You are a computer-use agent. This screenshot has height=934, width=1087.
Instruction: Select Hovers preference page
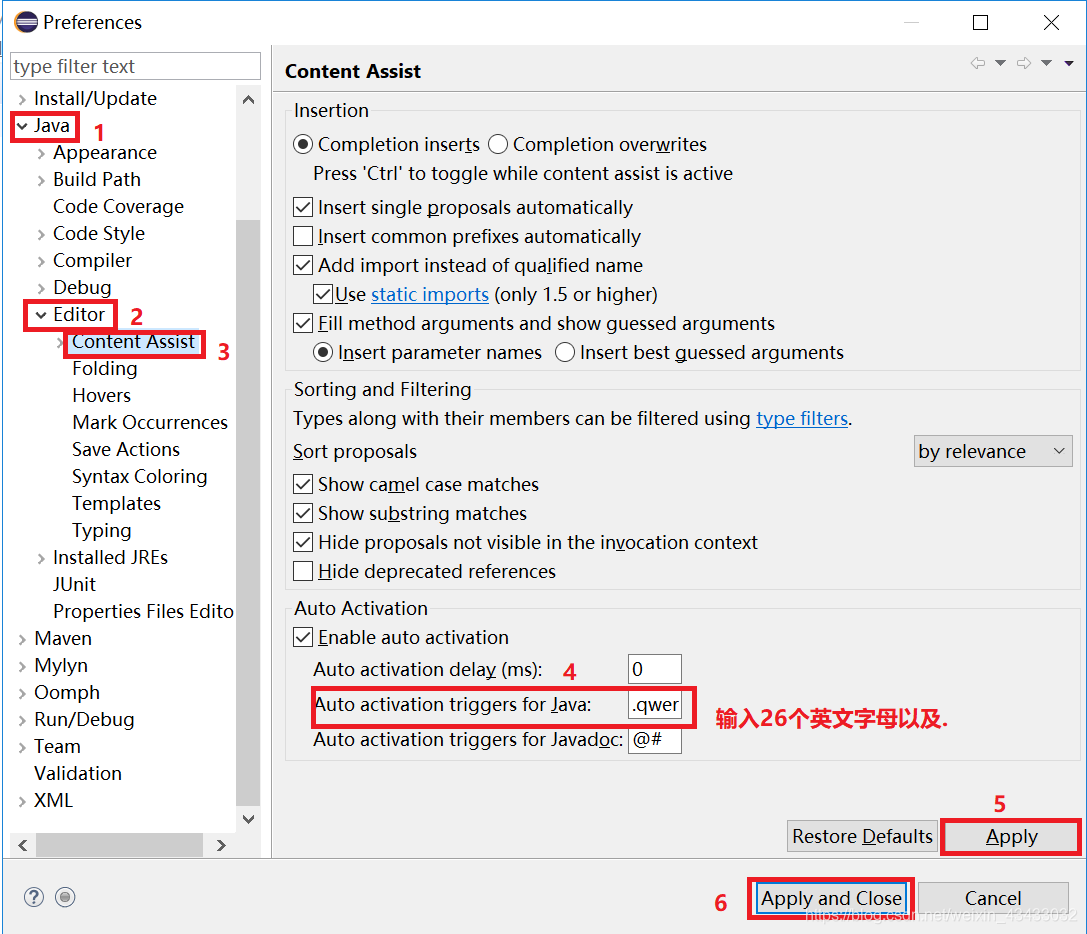click(x=101, y=395)
